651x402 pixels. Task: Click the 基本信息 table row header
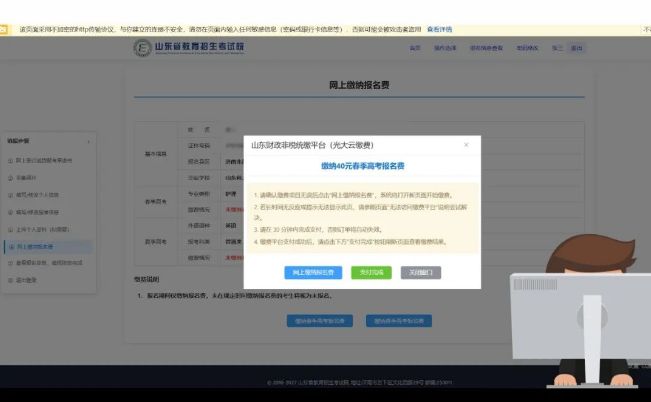coord(156,154)
